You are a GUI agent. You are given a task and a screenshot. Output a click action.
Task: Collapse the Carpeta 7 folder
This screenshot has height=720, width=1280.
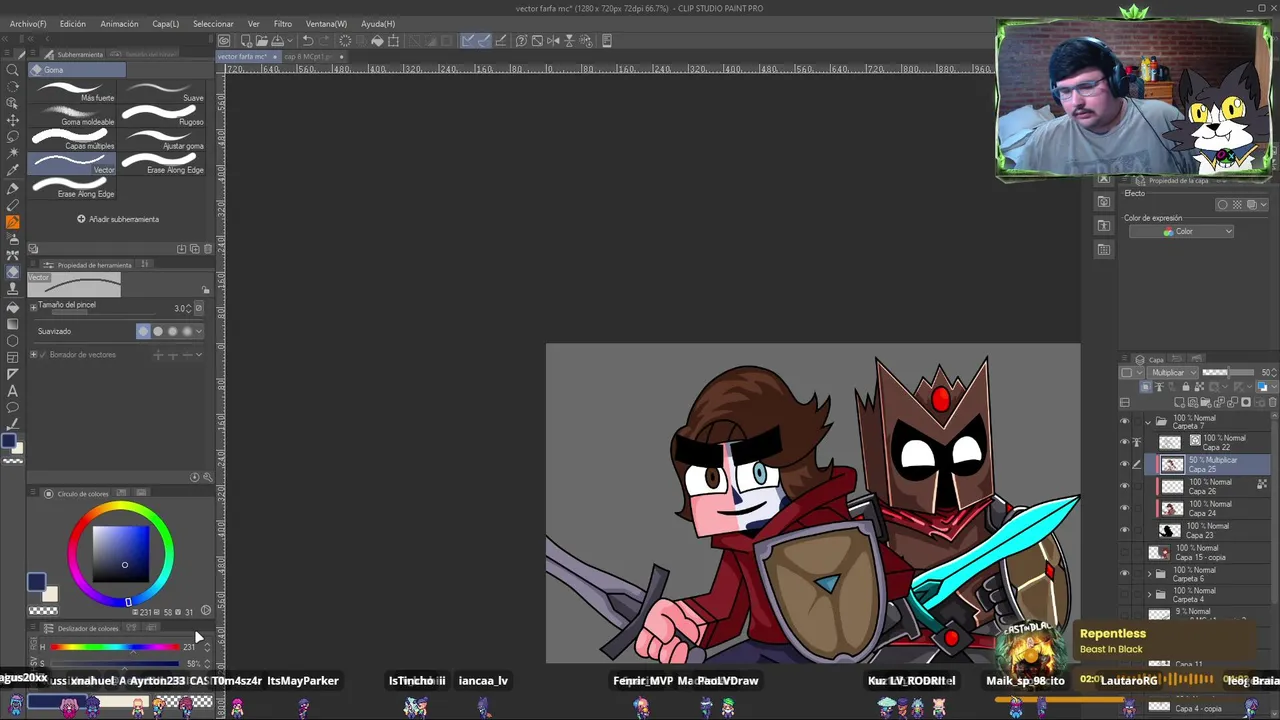click(x=1149, y=422)
